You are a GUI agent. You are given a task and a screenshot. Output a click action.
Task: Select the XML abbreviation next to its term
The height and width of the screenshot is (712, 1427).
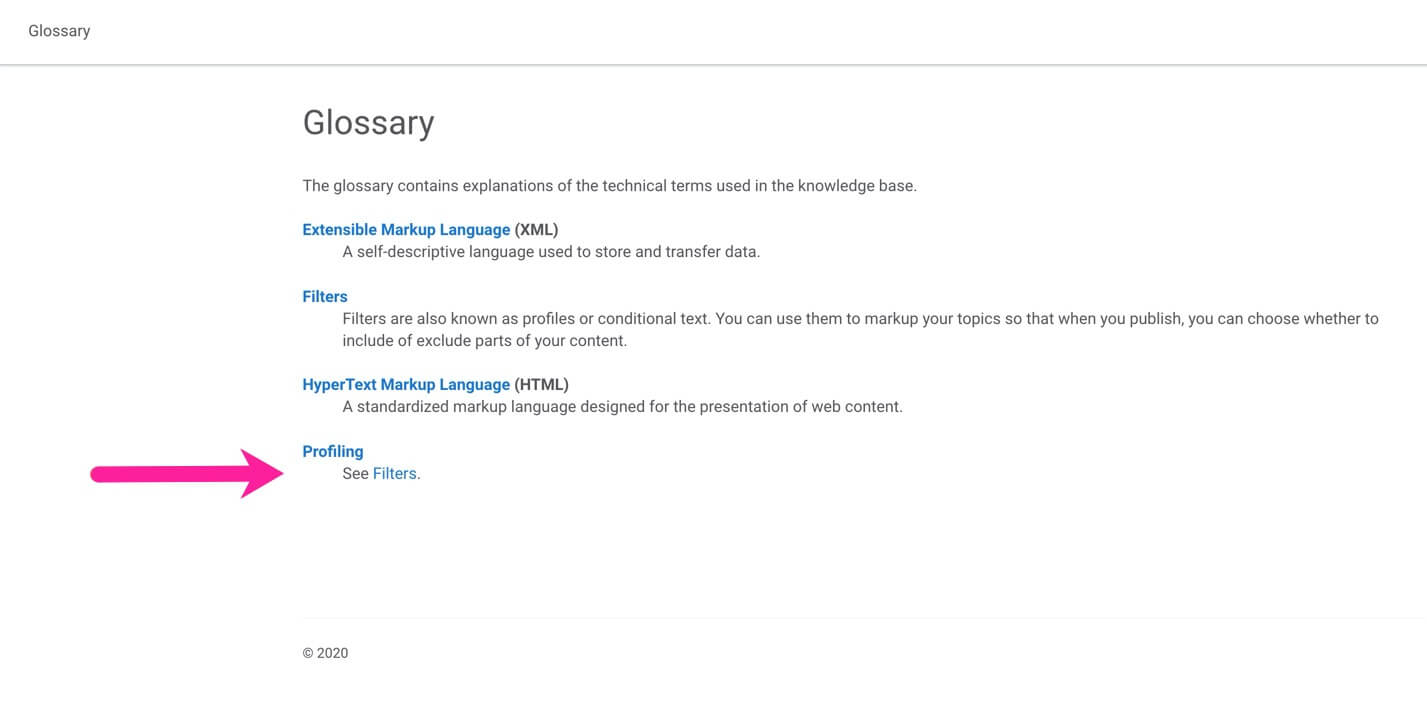537,229
